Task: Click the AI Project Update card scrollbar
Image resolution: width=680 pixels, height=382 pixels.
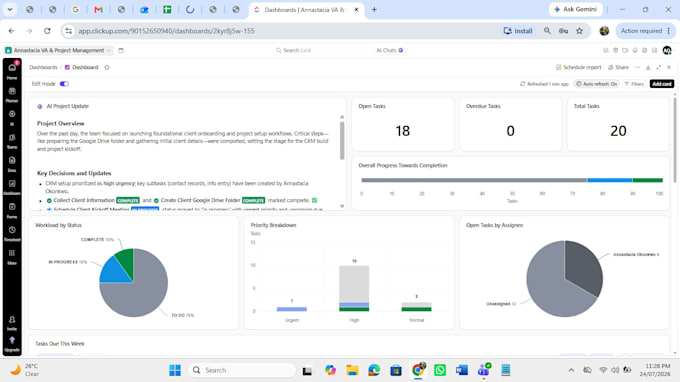Action: (342, 140)
